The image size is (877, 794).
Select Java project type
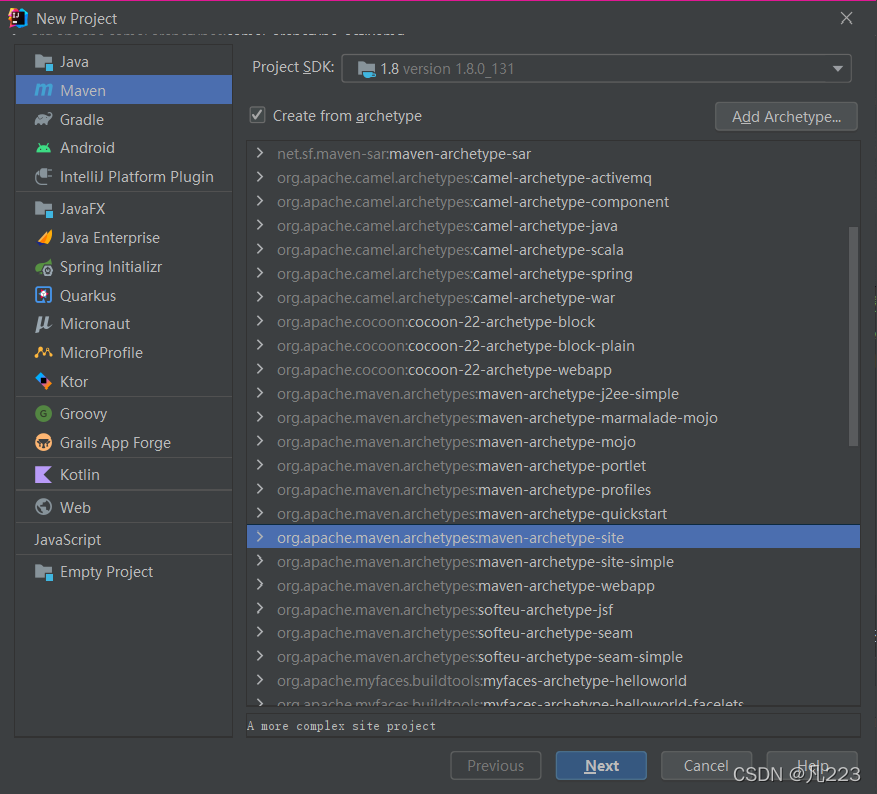124,62
